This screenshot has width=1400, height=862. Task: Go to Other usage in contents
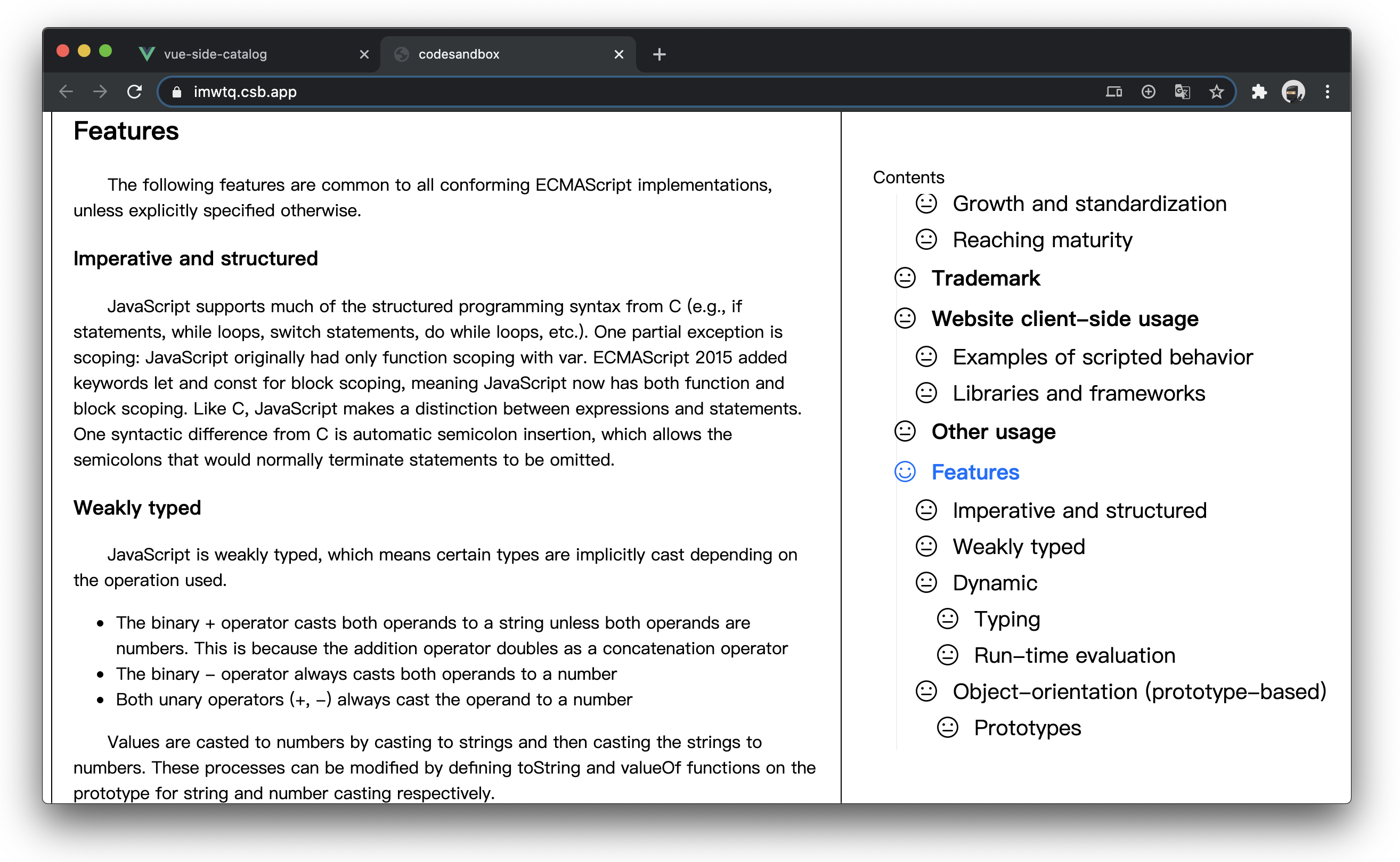click(x=993, y=432)
